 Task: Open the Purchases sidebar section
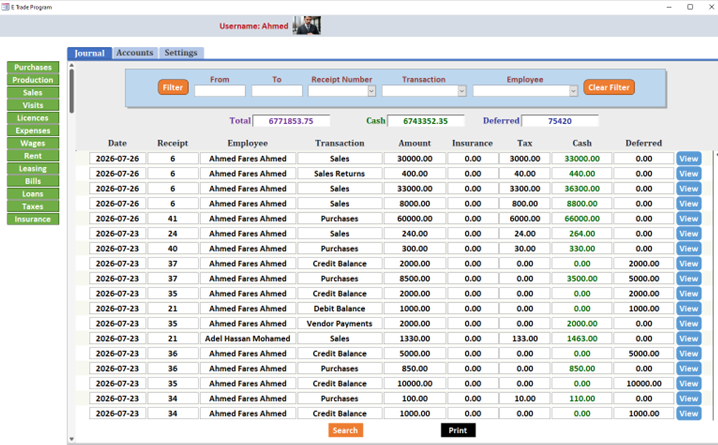(33, 67)
